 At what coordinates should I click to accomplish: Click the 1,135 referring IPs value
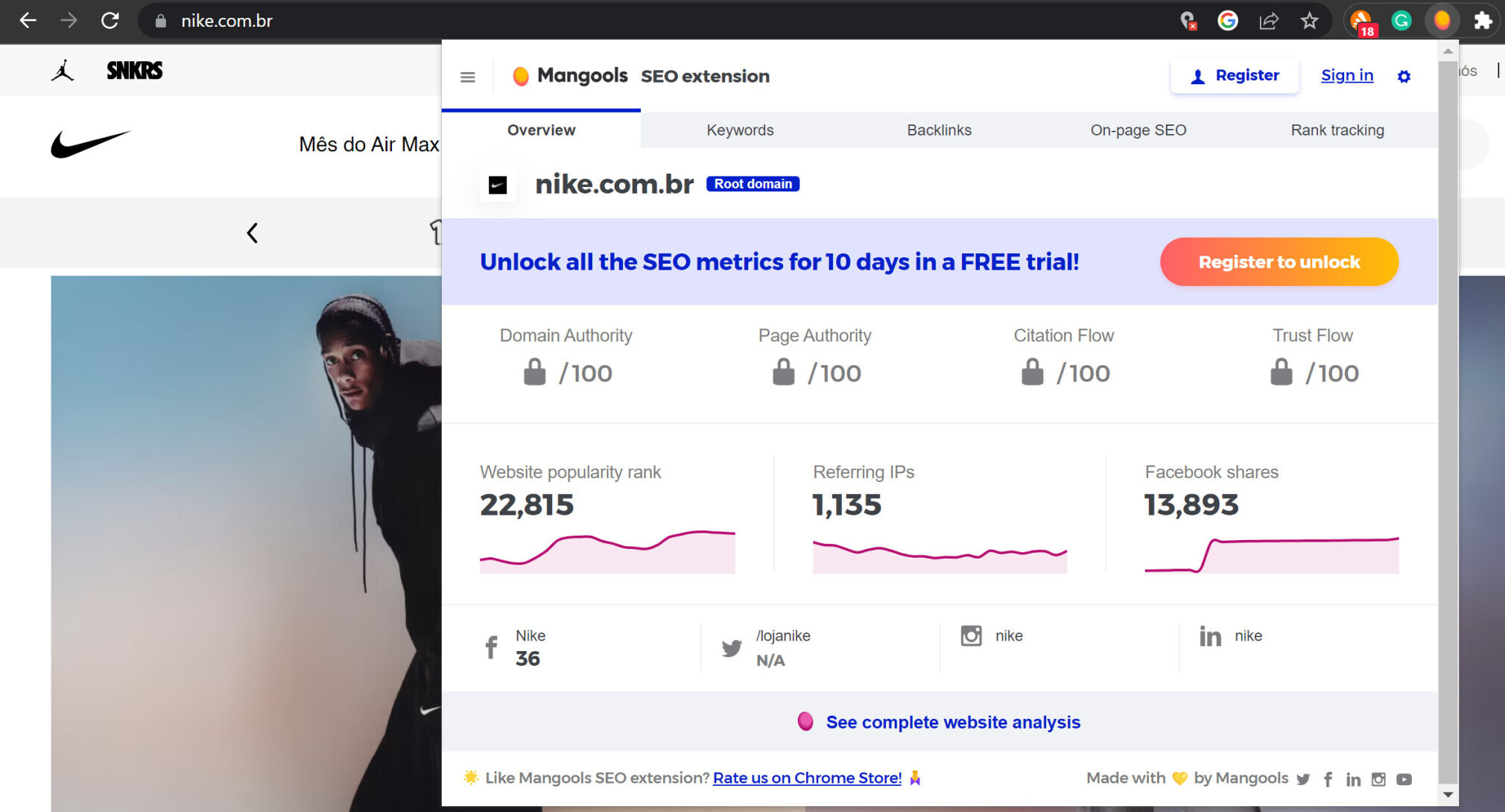coord(847,504)
